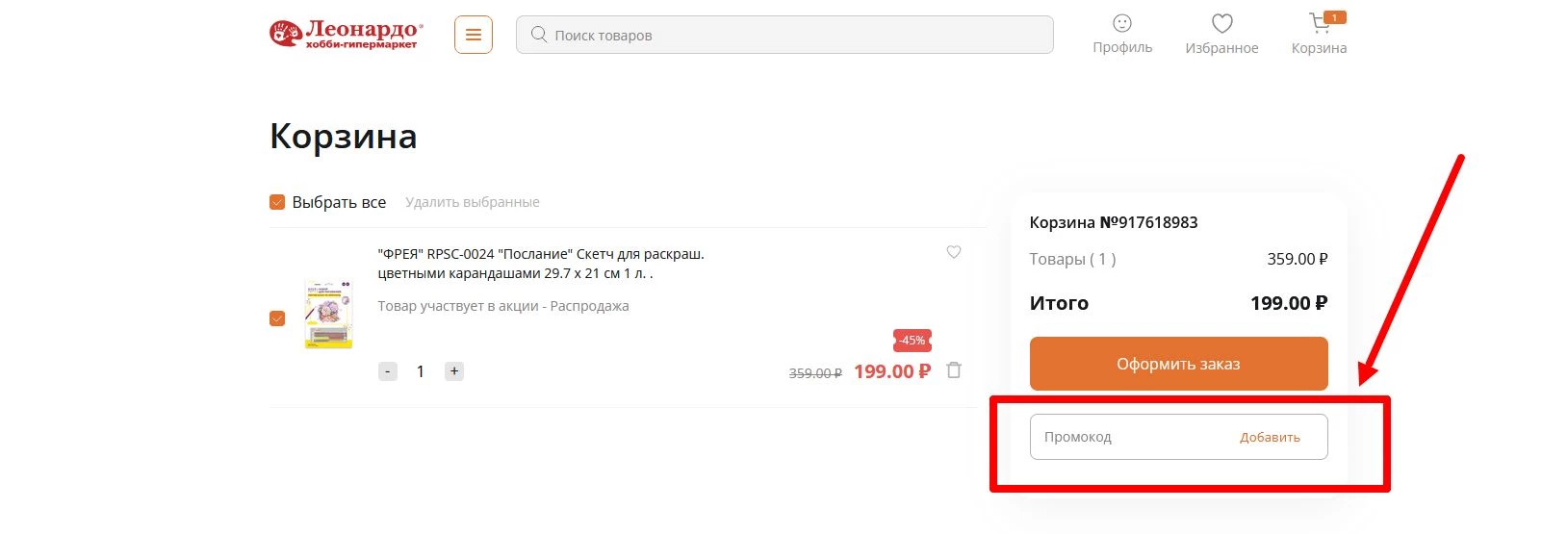Uncheck the product item checkbox

click(277, 318)
